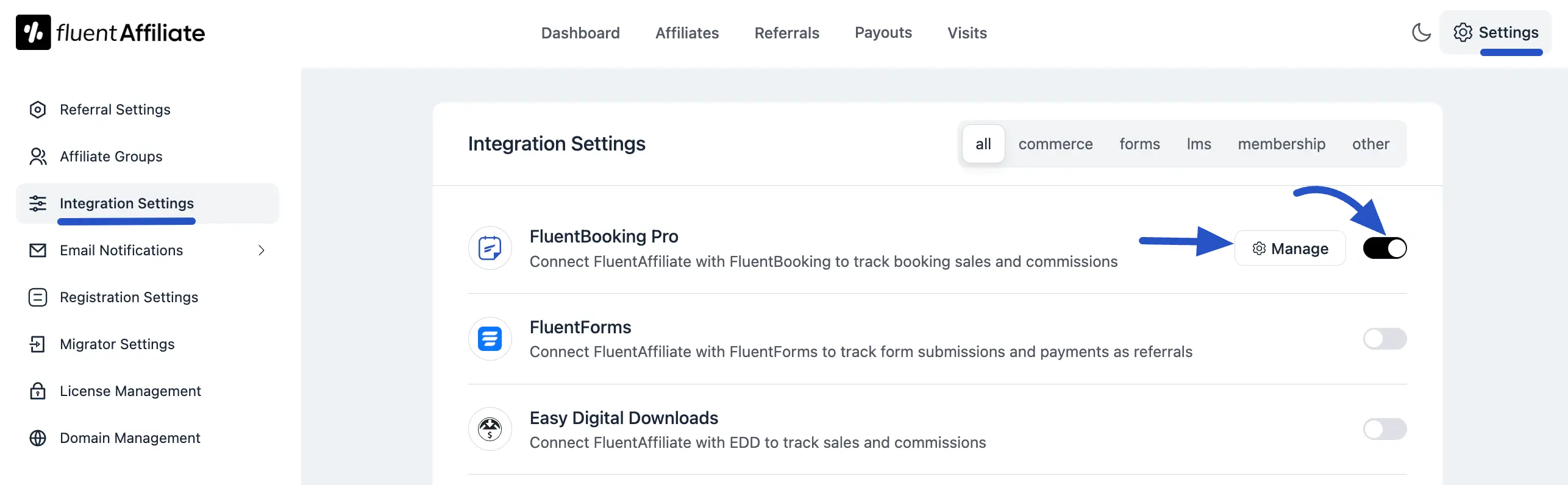Image resolution: width=1568 pixels, height=485 pixels.
Task: Click the Referral Settings hexagon icon
Action: (x=38, y=110)
